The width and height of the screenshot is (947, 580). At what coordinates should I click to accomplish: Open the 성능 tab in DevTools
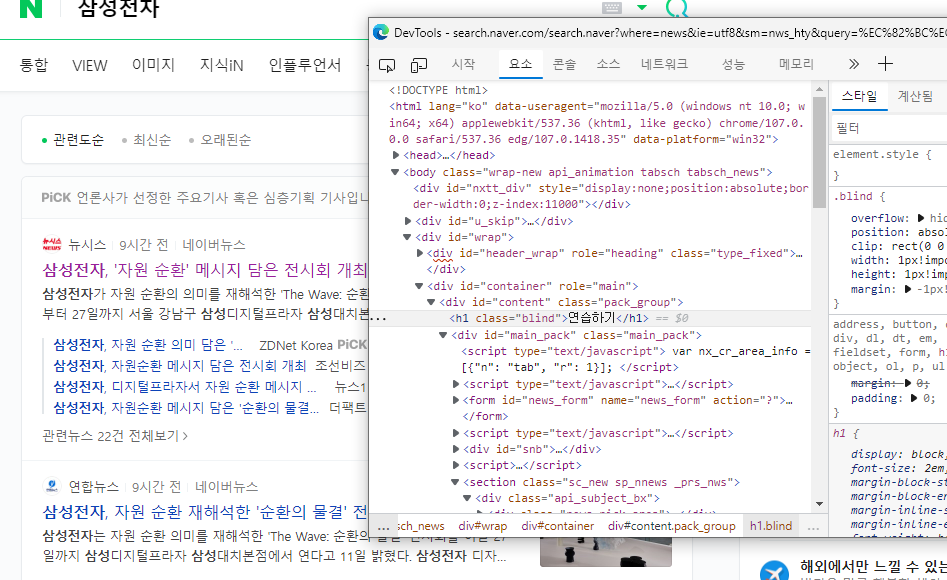(733, 64)
